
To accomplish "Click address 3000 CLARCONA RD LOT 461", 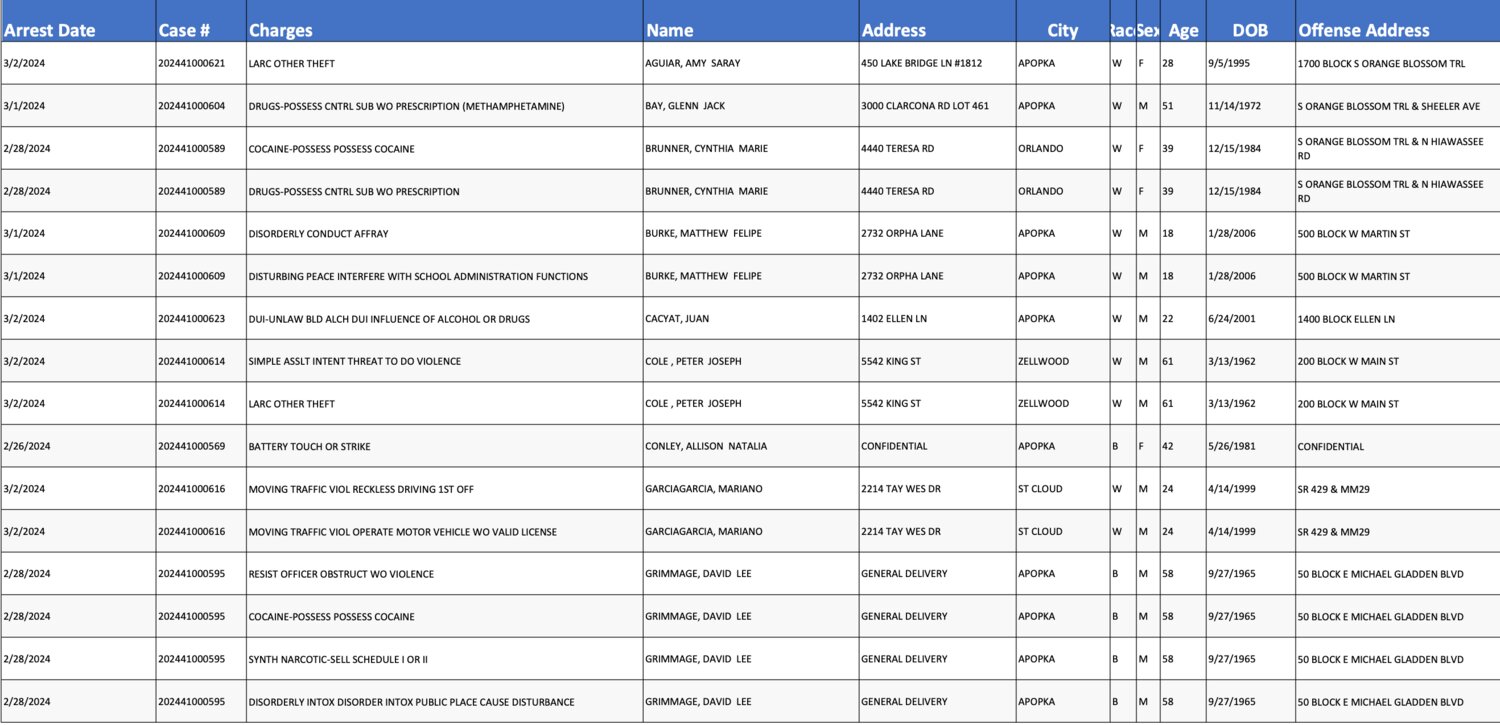I will [x=924, y=106].
